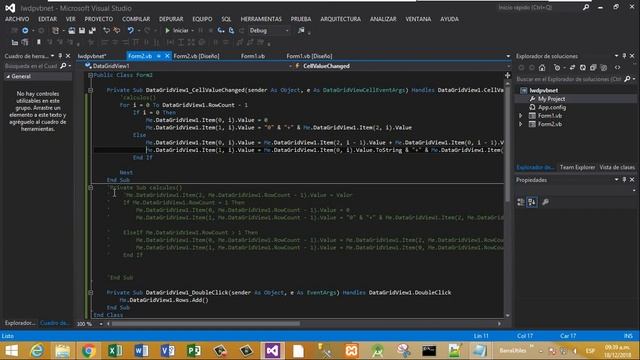Click the Open File toolbar icon
640x360 pixels.
71,31
